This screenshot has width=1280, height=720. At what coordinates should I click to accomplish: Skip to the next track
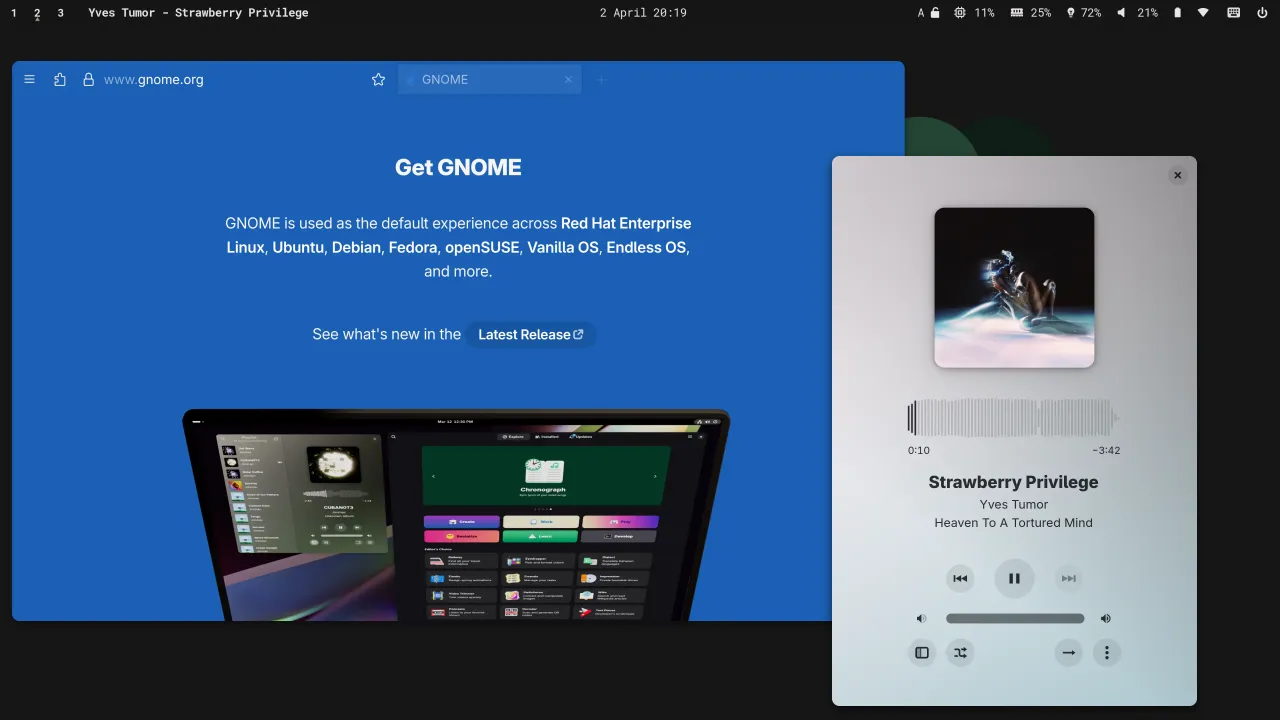point(1069,578)
